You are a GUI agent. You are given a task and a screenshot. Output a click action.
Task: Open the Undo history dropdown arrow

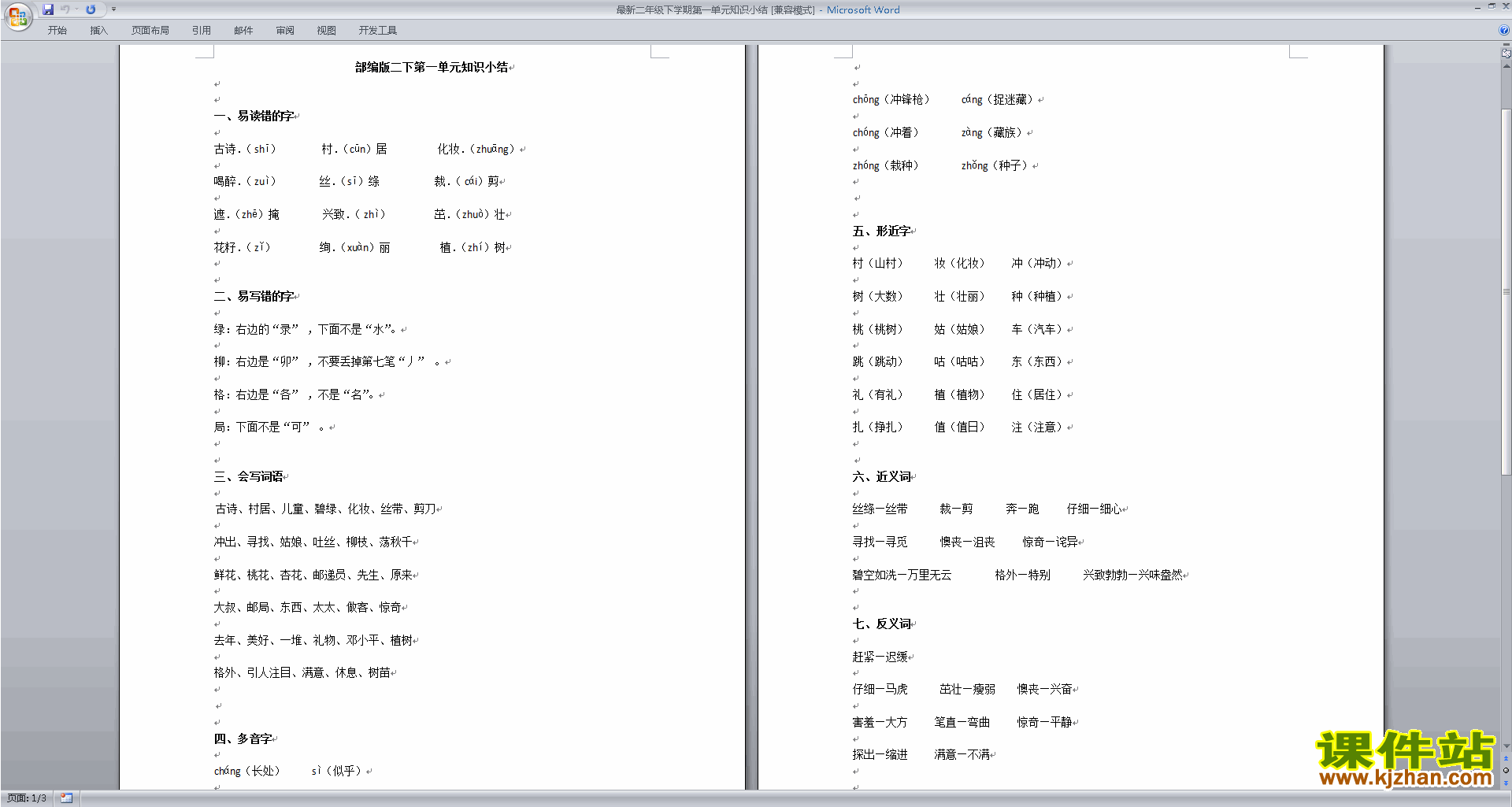pyautogui.click(x=76, y=9)
